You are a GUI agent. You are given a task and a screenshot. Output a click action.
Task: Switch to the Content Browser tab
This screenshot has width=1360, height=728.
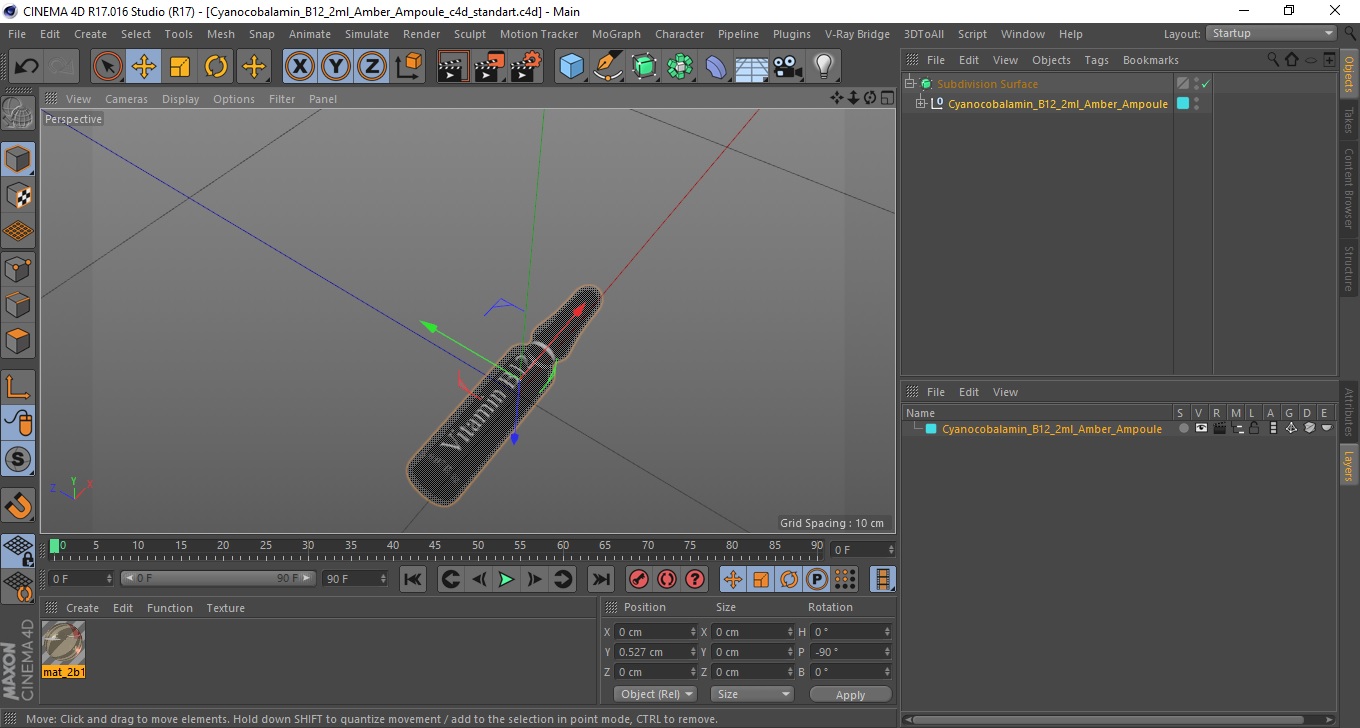click(x=1348, y=188)
